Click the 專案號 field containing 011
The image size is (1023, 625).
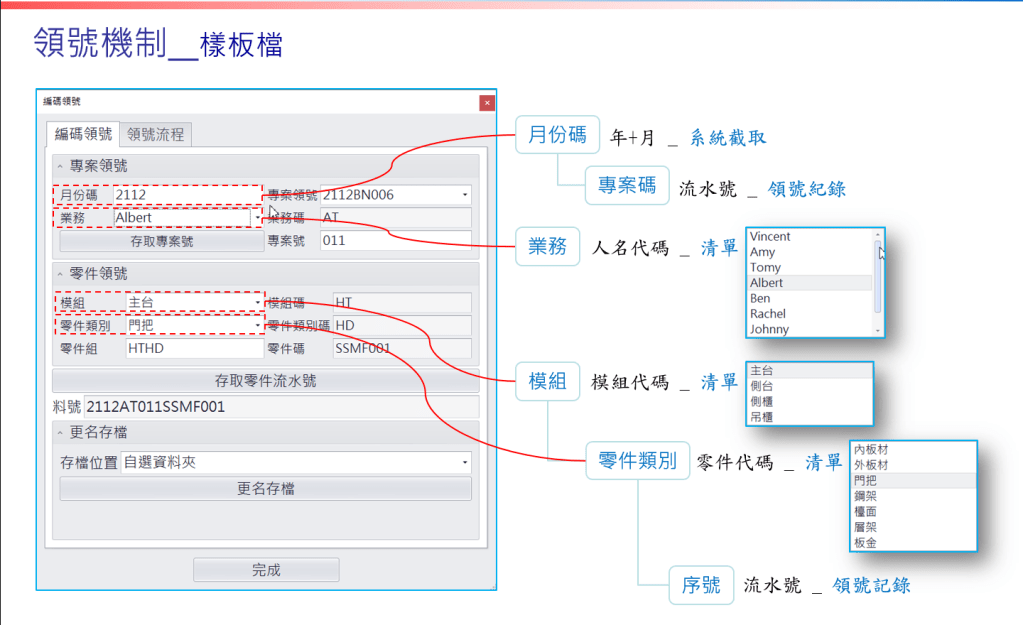tap(395, 240)
